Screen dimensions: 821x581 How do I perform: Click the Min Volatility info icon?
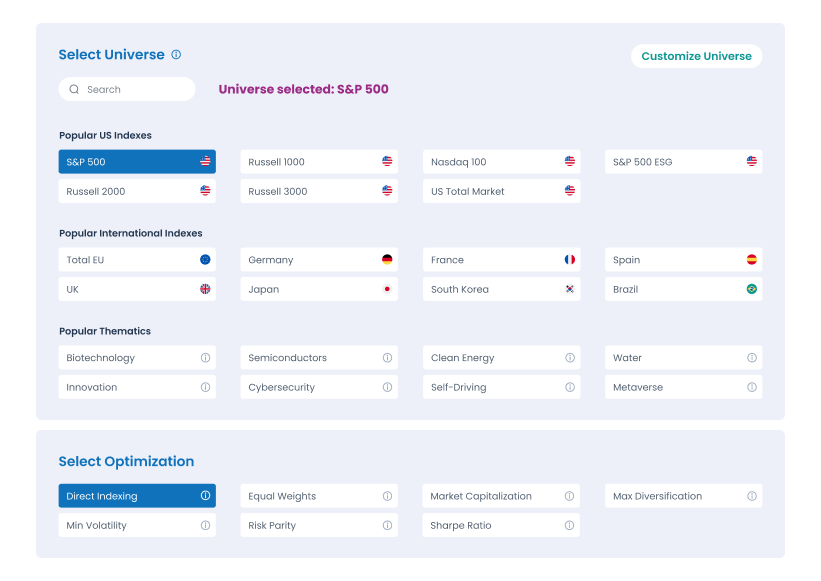click(x=205, y=525)
